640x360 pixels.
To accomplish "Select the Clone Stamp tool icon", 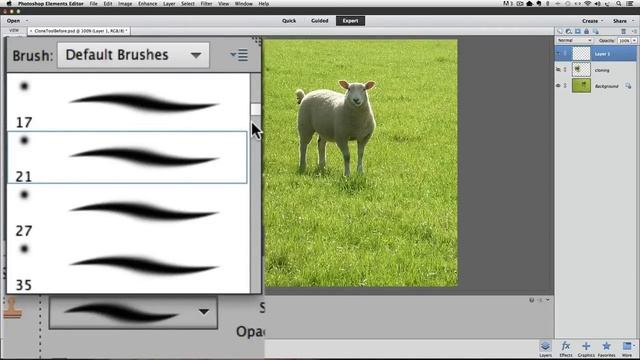I will (12, 308).
